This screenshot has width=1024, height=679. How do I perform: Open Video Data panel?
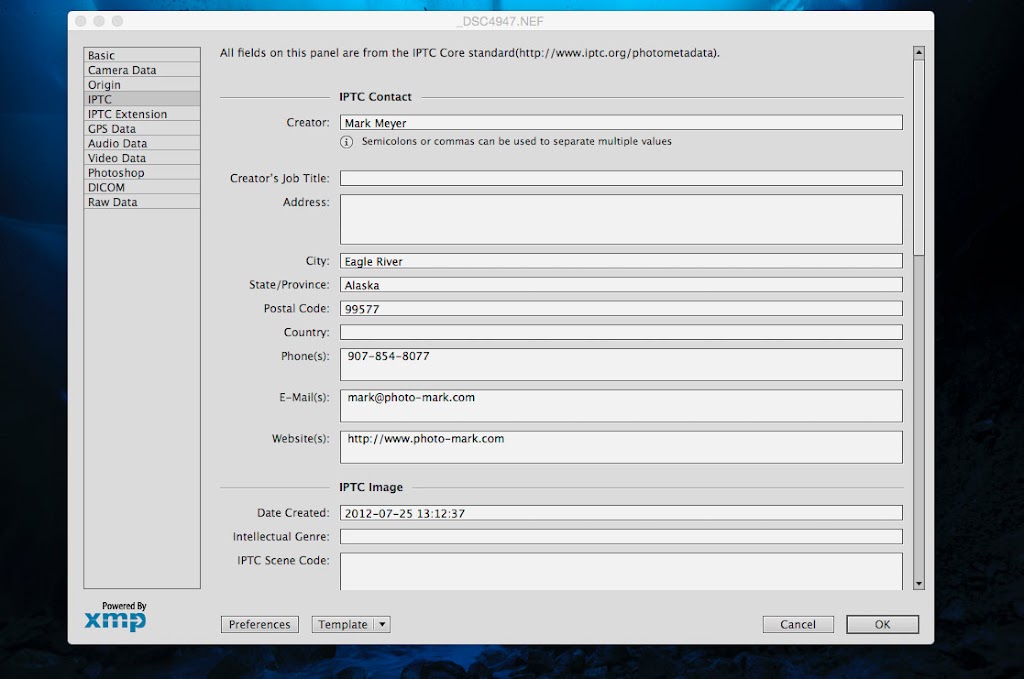[x=142, y=158]
